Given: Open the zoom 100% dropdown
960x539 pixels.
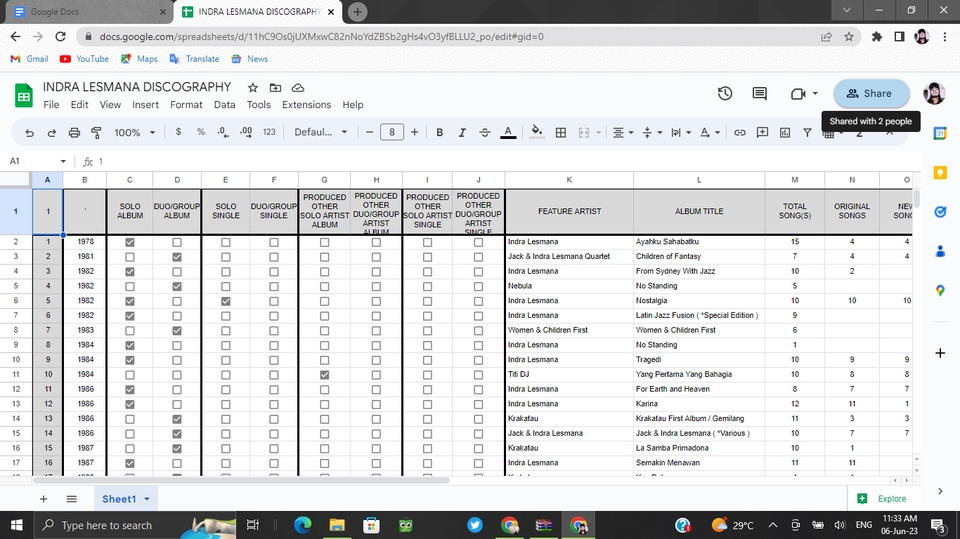Looking at the screenshot, I should (x=135, y=132).
